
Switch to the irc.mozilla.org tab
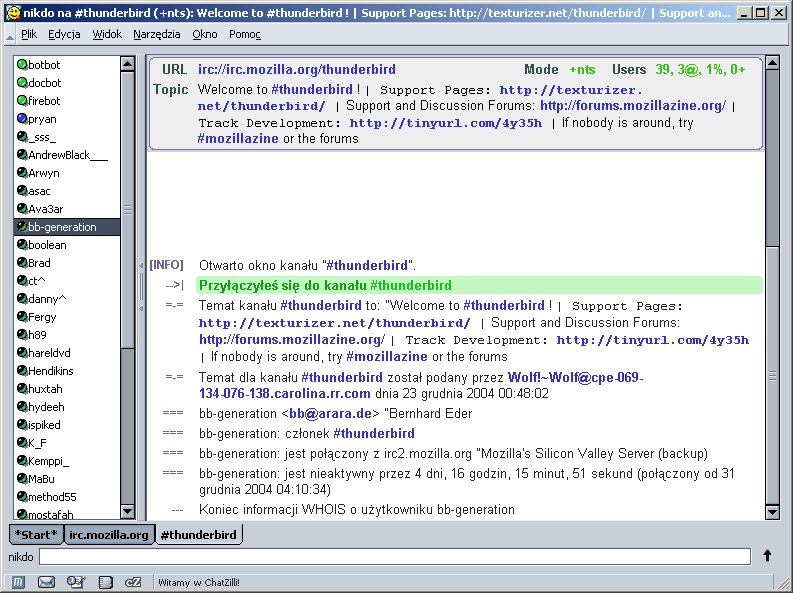pos(109,534)
